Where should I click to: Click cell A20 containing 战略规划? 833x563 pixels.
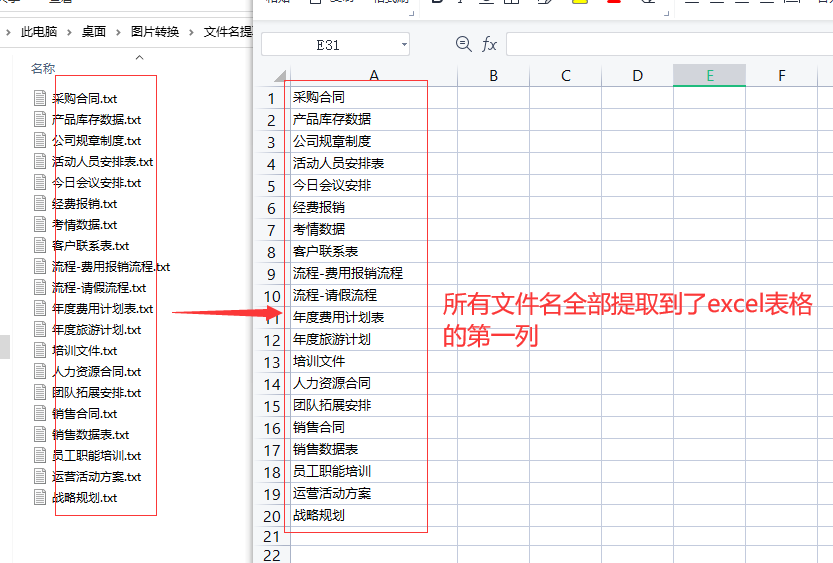click(374, 516)
